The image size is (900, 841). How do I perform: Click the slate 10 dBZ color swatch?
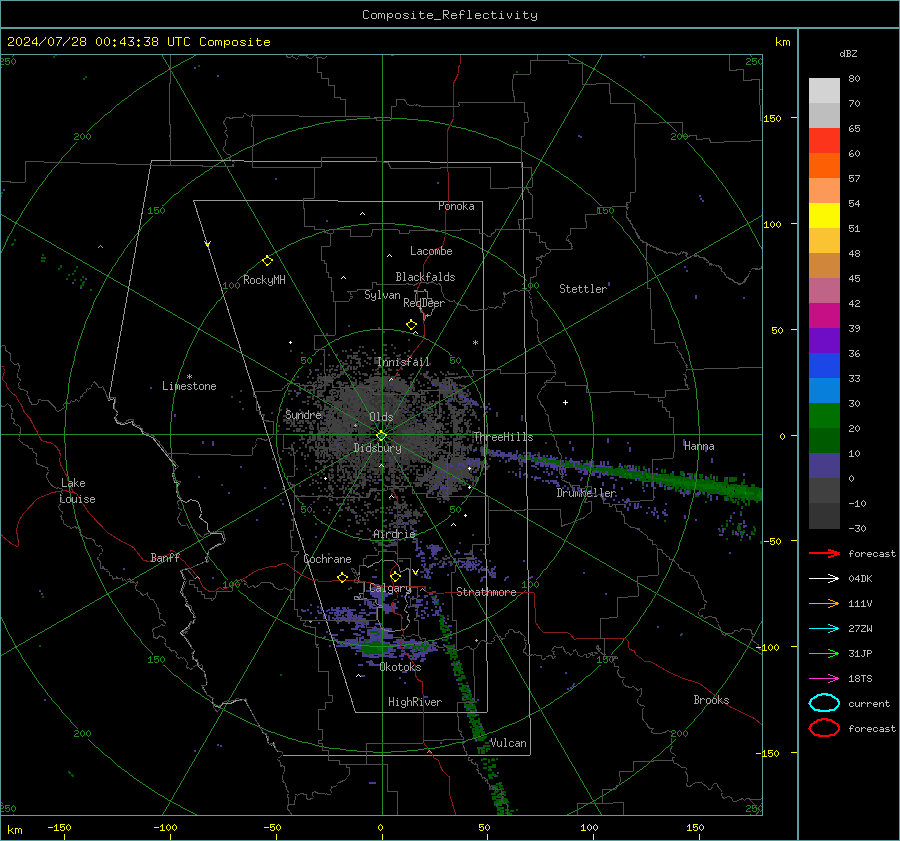coord(824,466)
